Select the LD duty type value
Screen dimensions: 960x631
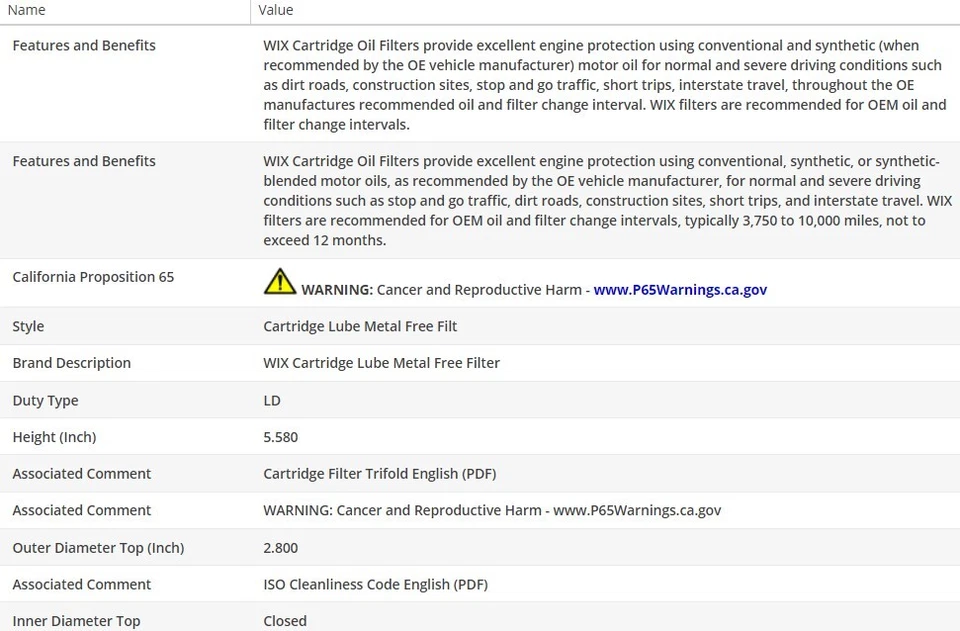(272, 400)
